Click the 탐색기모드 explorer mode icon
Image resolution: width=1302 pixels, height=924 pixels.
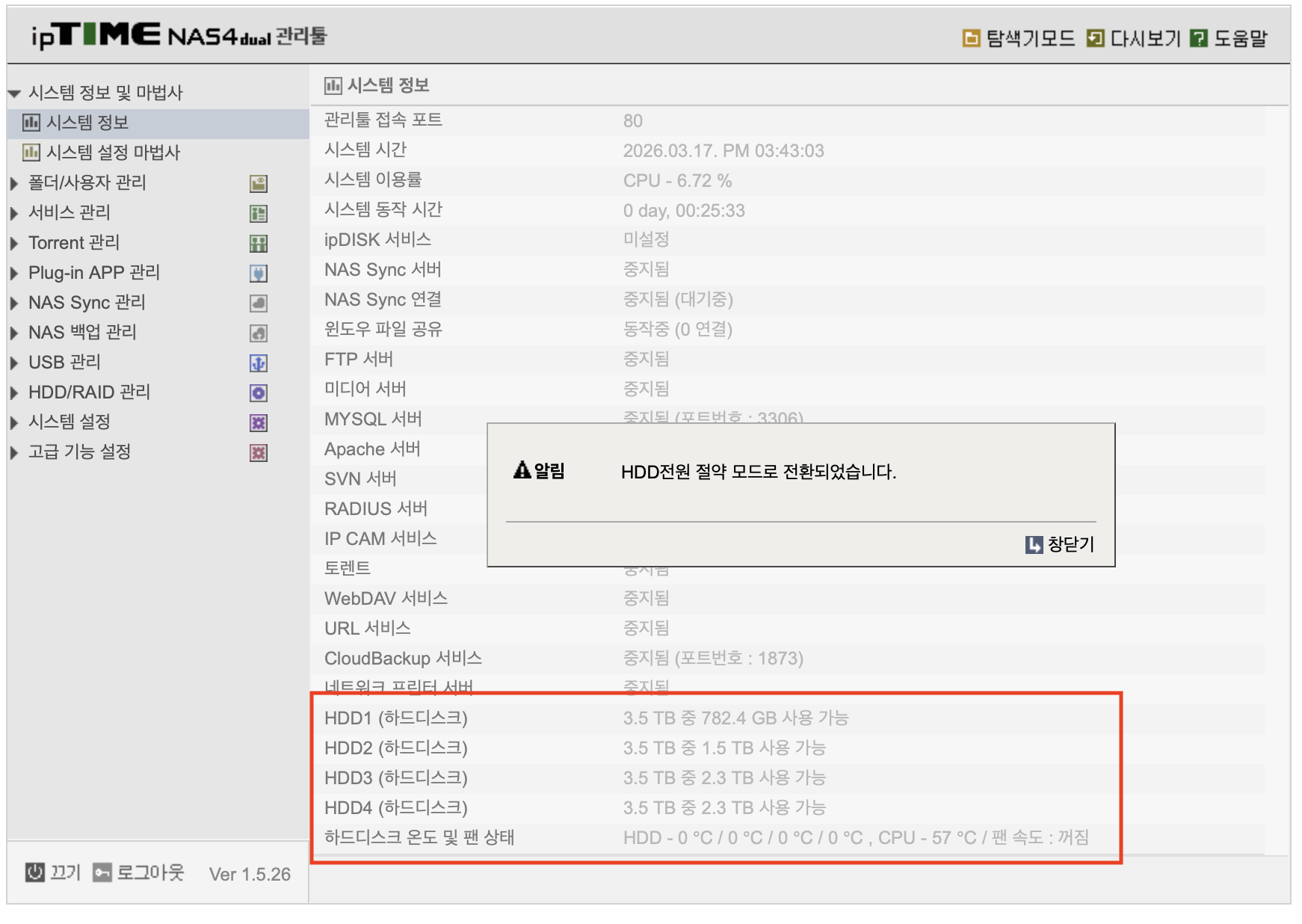[971, 38]
